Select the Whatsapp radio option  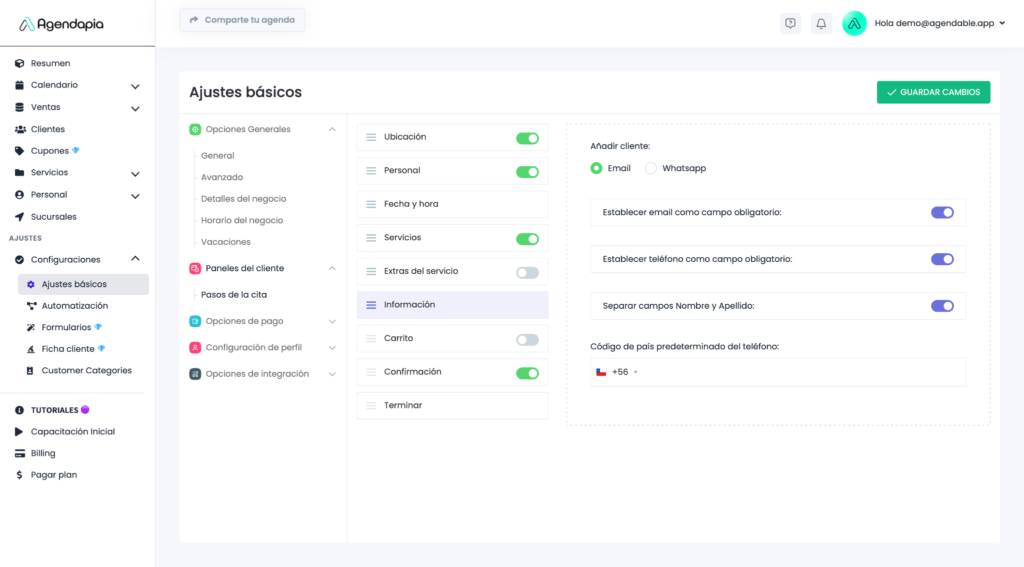(651, 168)
